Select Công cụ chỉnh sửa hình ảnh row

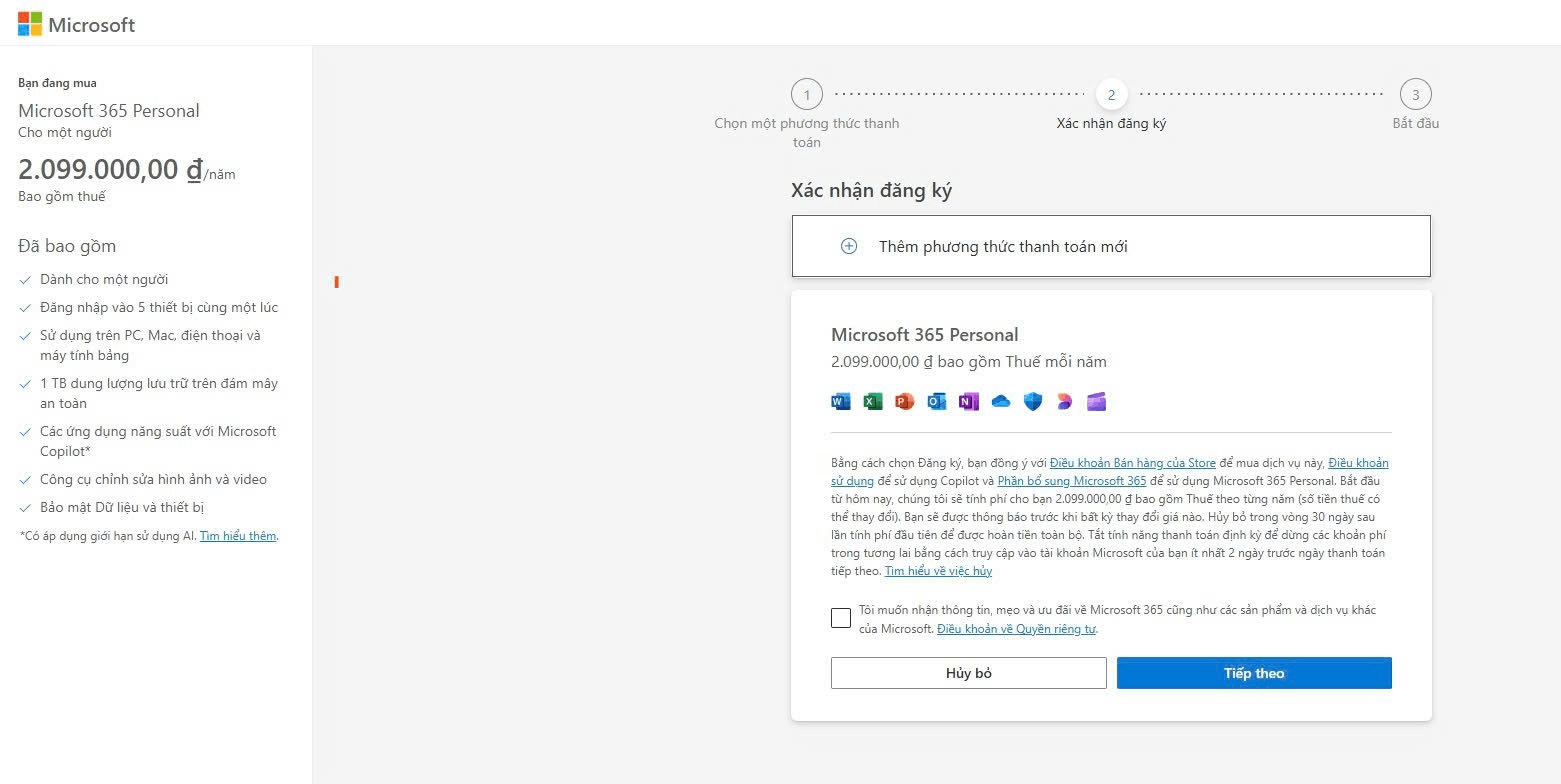click(142, 480)
